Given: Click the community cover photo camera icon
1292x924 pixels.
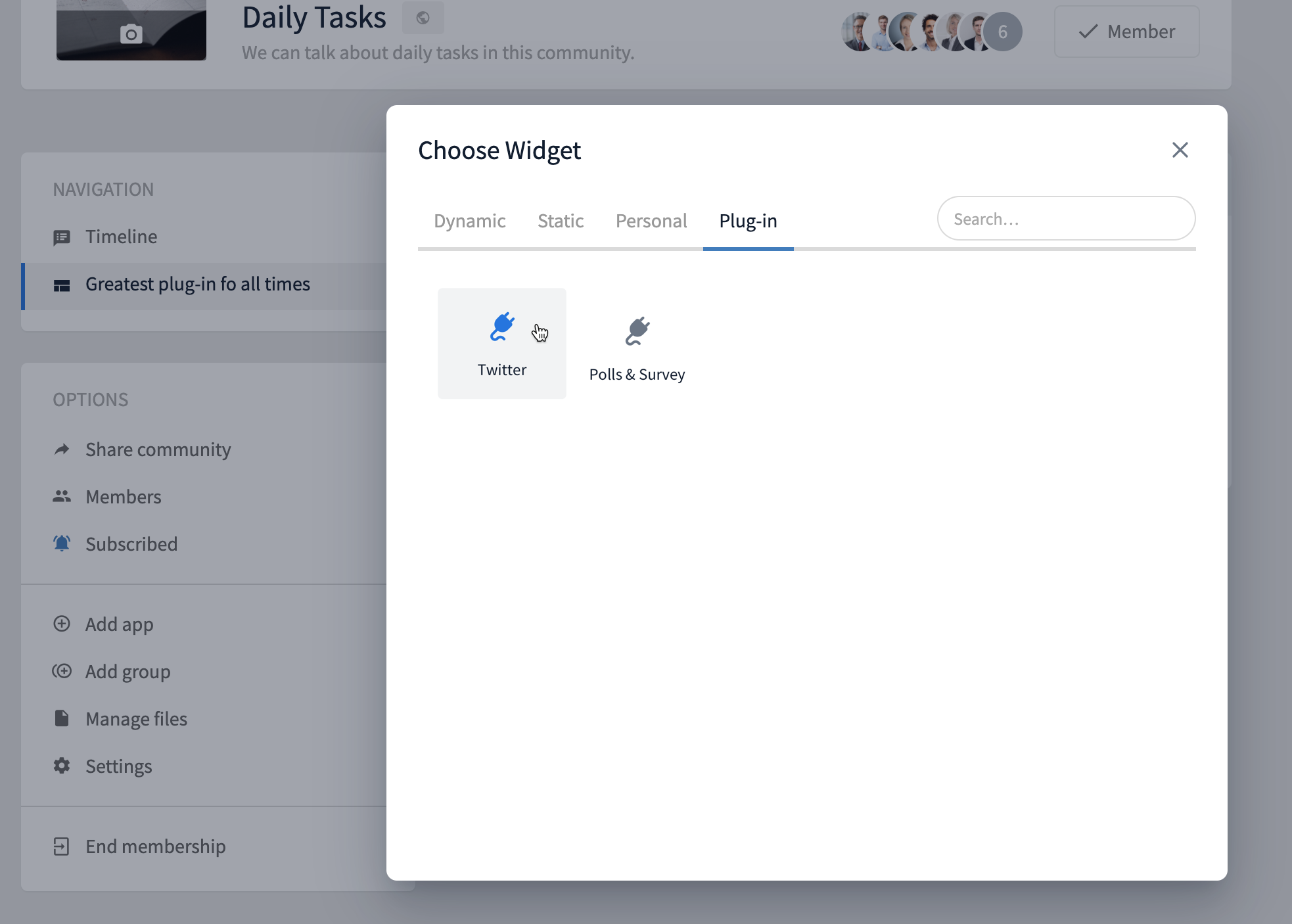Looking at the screenshot, I should pos(131,34).
